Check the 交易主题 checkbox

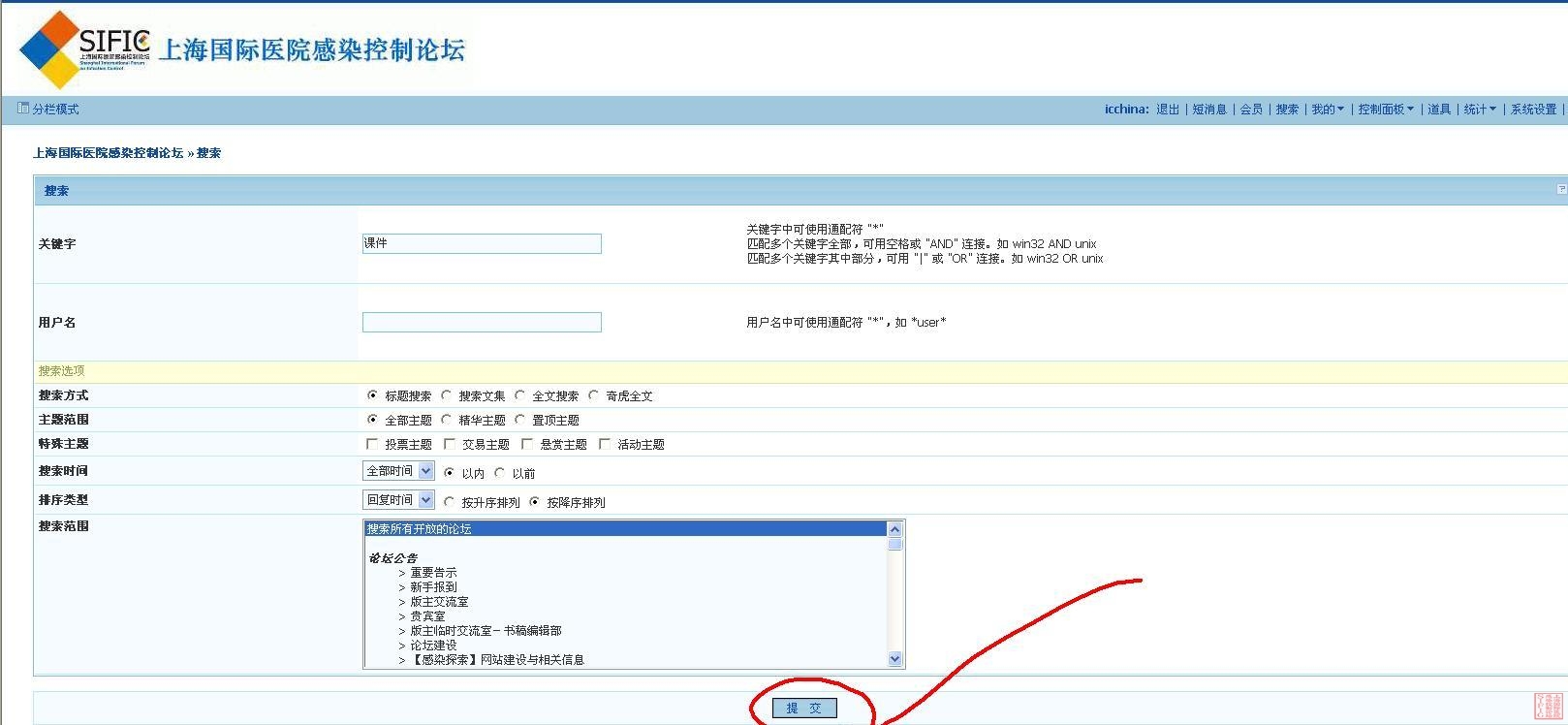click(450, 444)
